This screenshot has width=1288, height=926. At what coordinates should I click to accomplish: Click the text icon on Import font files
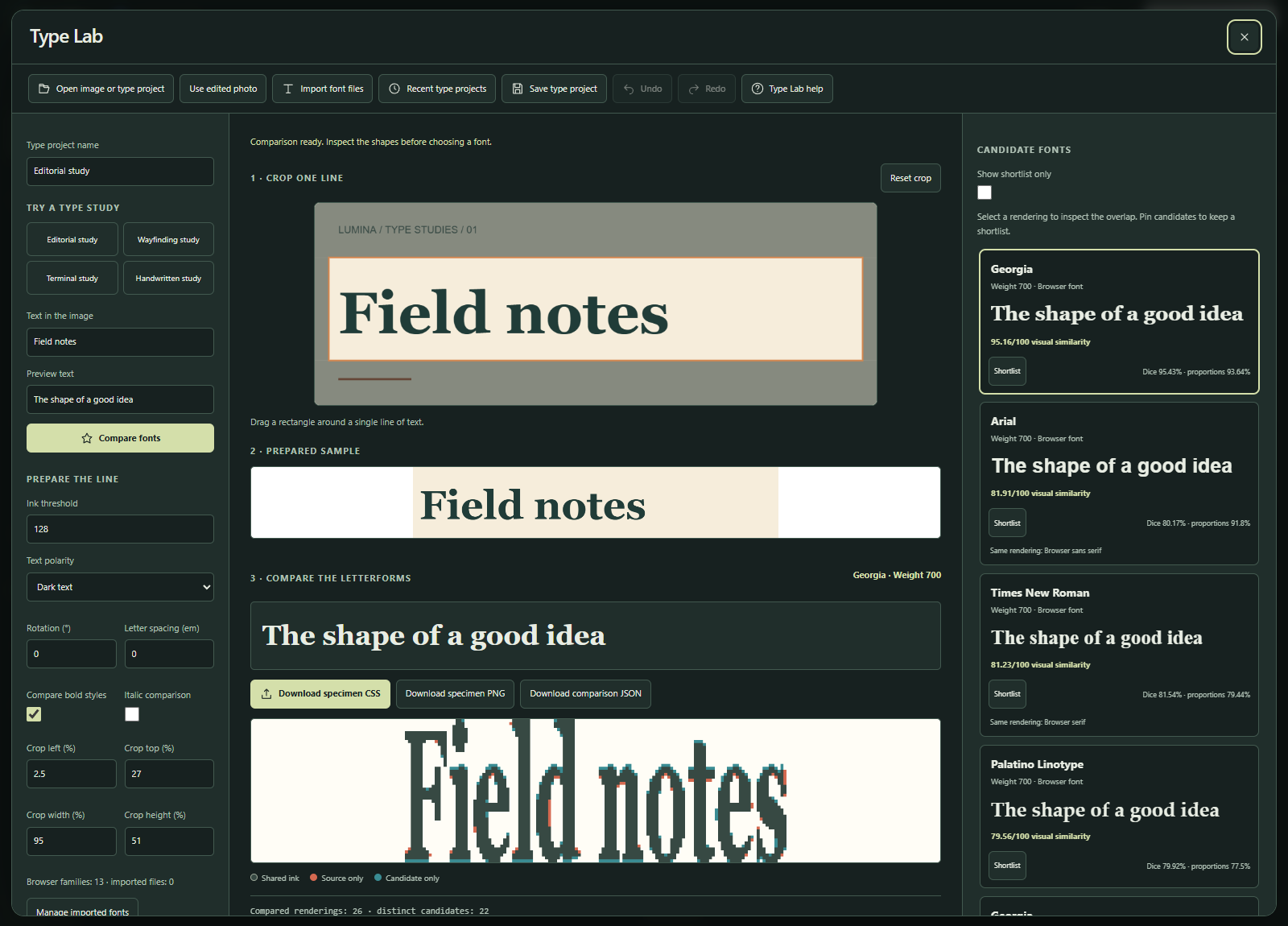click(288, 89)
